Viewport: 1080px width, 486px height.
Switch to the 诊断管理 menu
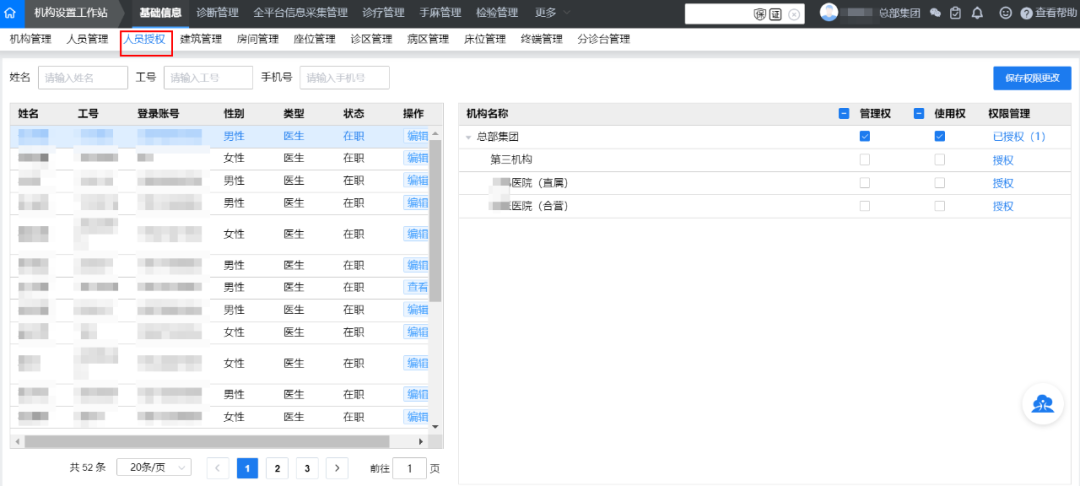point(217,13)
